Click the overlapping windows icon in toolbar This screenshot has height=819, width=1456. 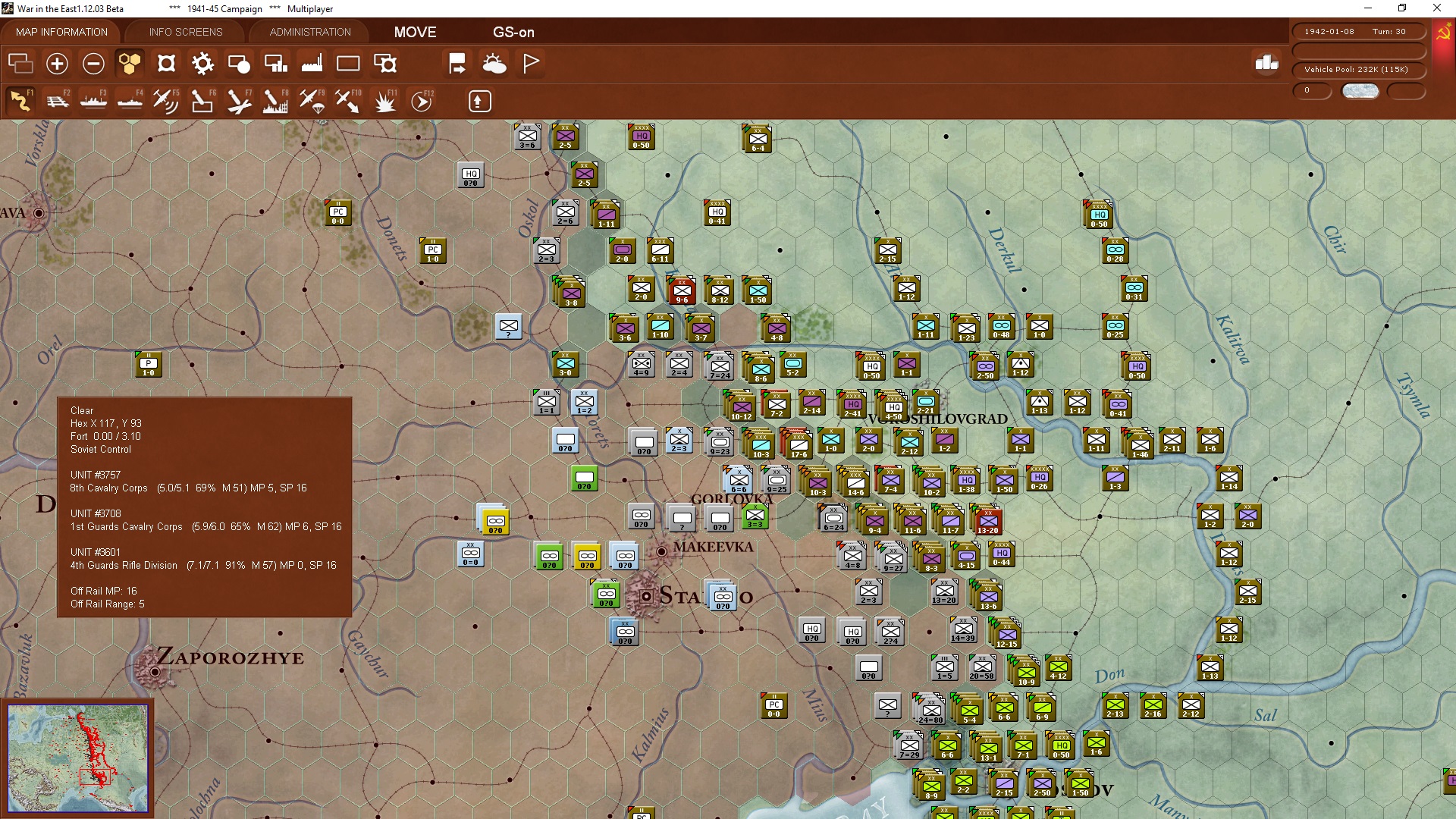(x=20, y=64)
